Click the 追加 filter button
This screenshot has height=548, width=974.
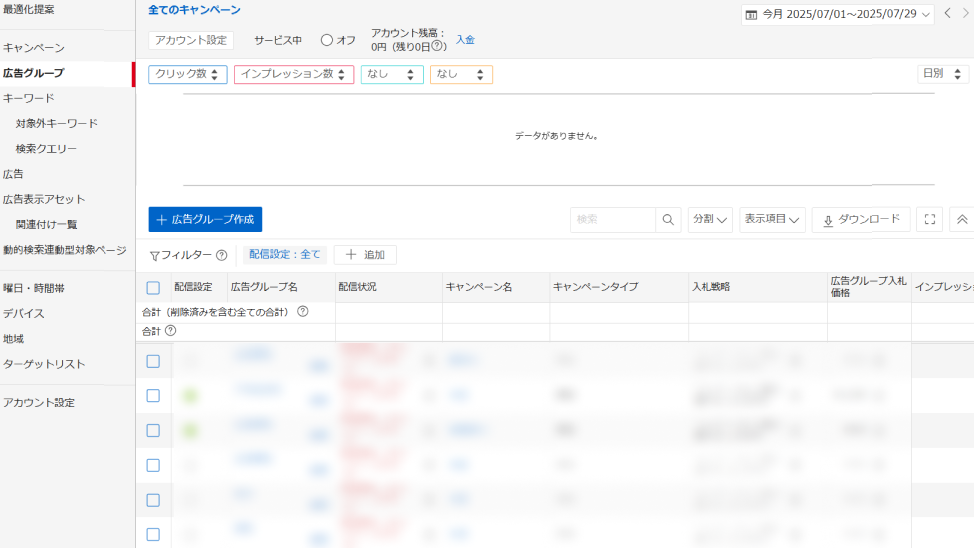365,255
